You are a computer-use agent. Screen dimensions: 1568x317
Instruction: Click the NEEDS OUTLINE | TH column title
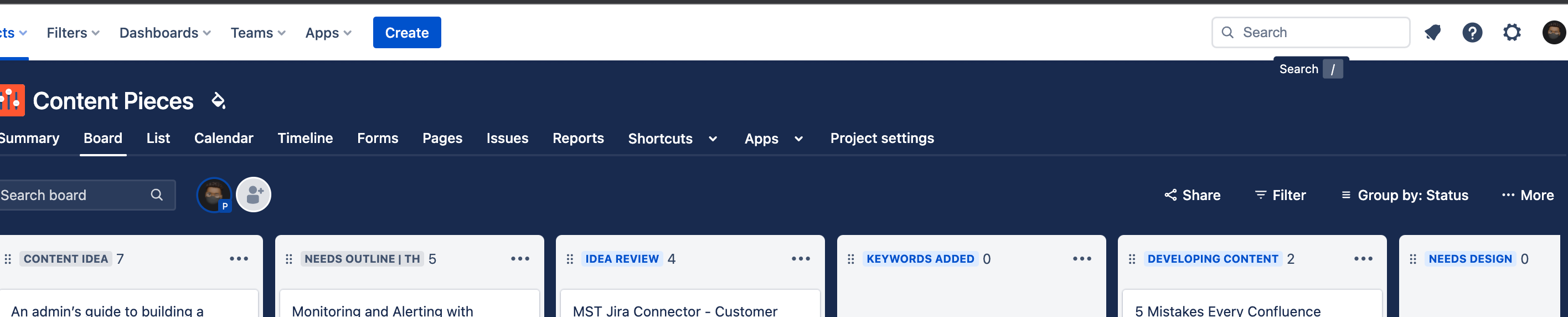[x=362, y=259]
